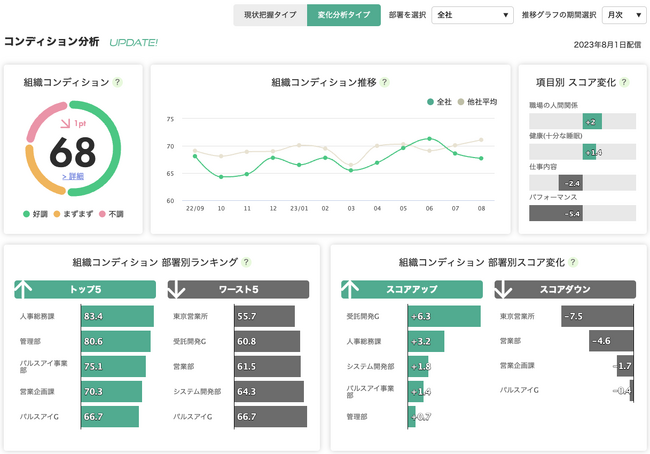Viewport: 650px width, 454px height.
Task: Click the 人事総務課 83.4 bar in トップ5
Action: click(x=117, y=316)
